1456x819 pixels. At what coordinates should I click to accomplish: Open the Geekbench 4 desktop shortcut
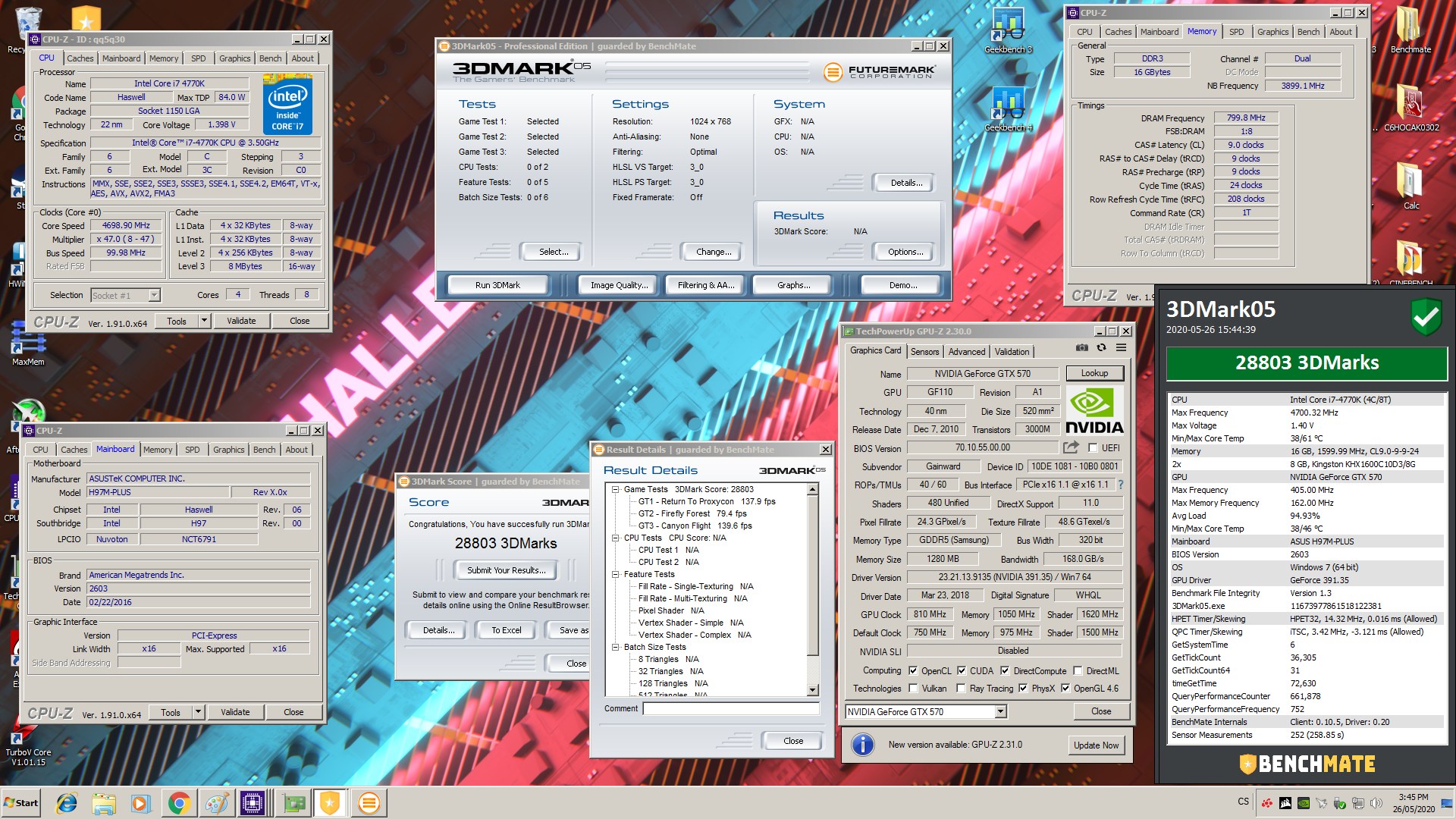coord(1008,109)
